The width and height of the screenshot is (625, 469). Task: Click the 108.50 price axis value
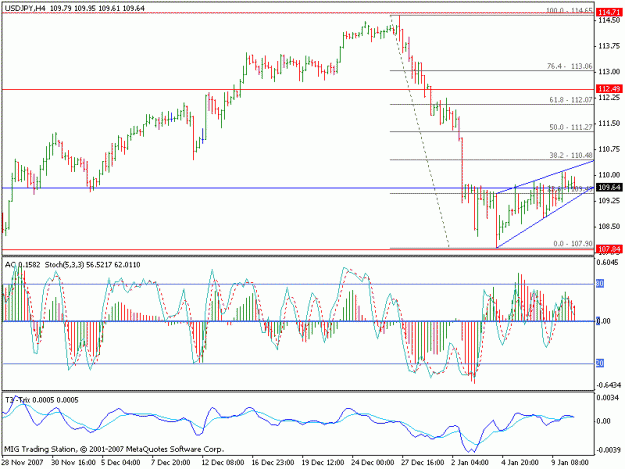click(609, 226)
